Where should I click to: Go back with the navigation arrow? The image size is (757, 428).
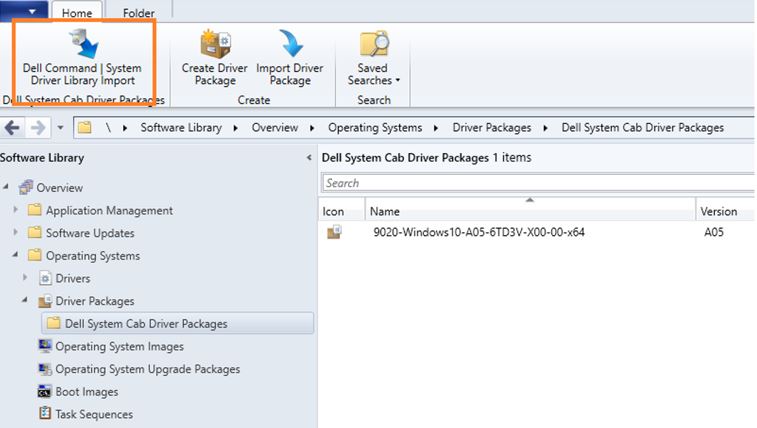tap(12, 128)
